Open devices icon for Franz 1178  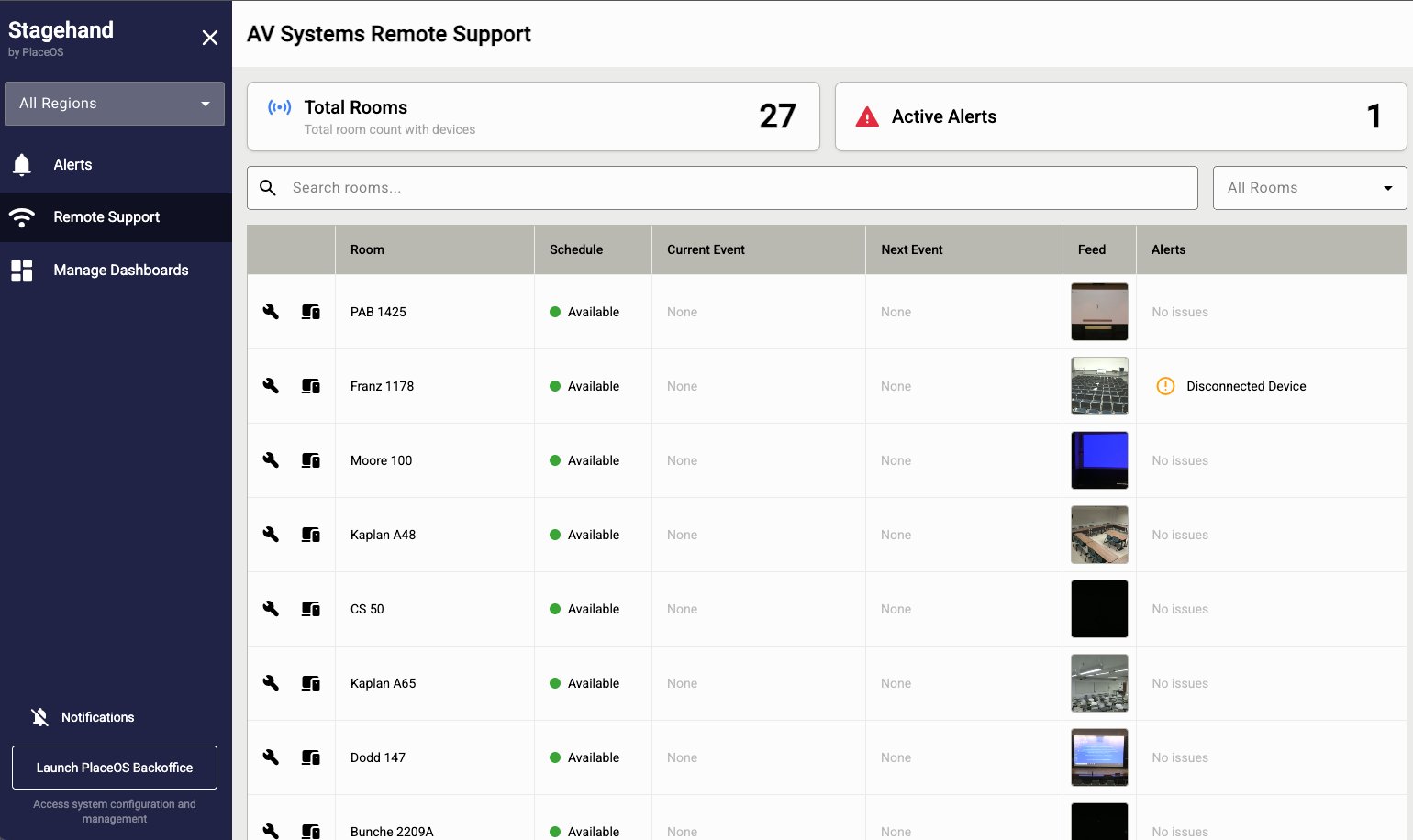(311, 386)
